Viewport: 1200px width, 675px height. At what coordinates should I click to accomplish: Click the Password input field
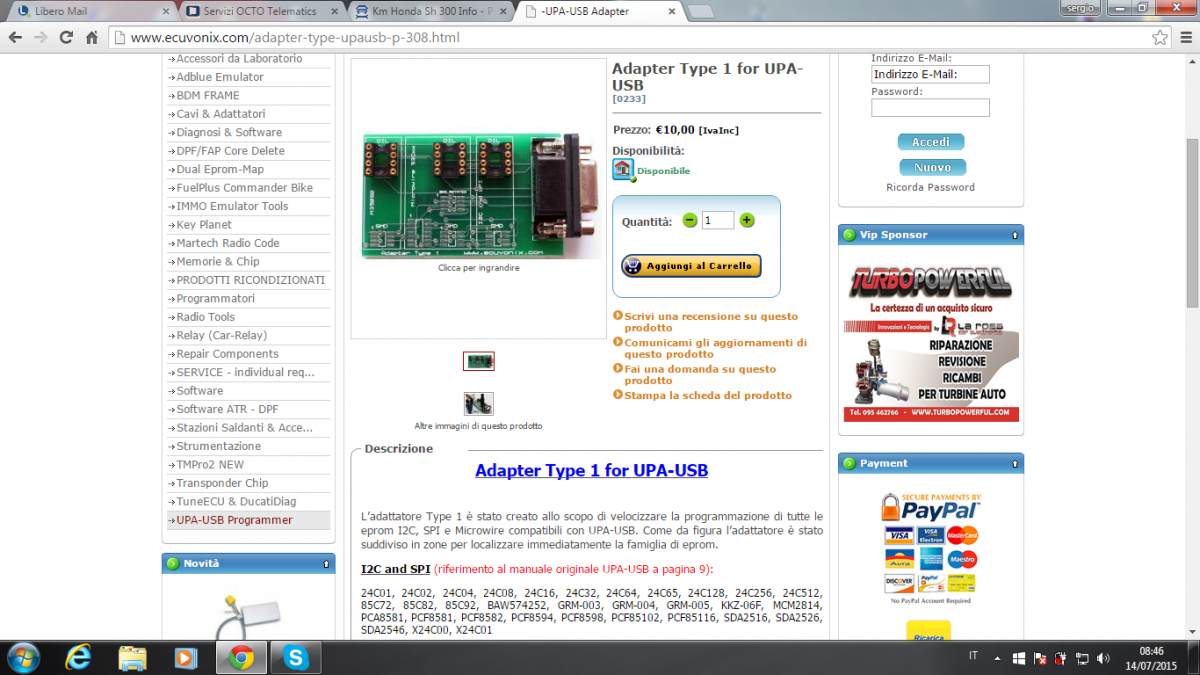coord(930,107)
